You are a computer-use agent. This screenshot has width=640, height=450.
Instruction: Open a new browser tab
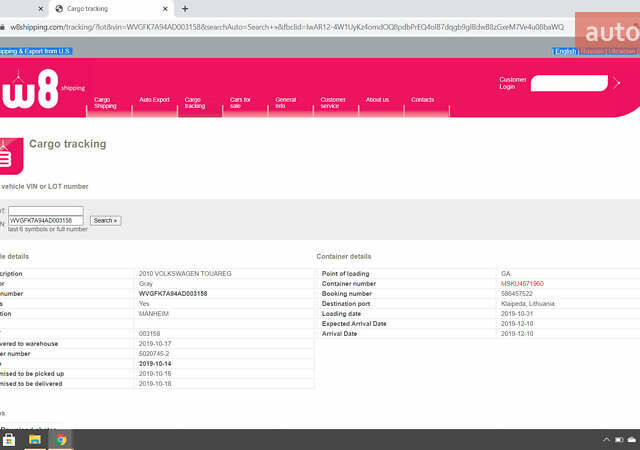(185, 8)
